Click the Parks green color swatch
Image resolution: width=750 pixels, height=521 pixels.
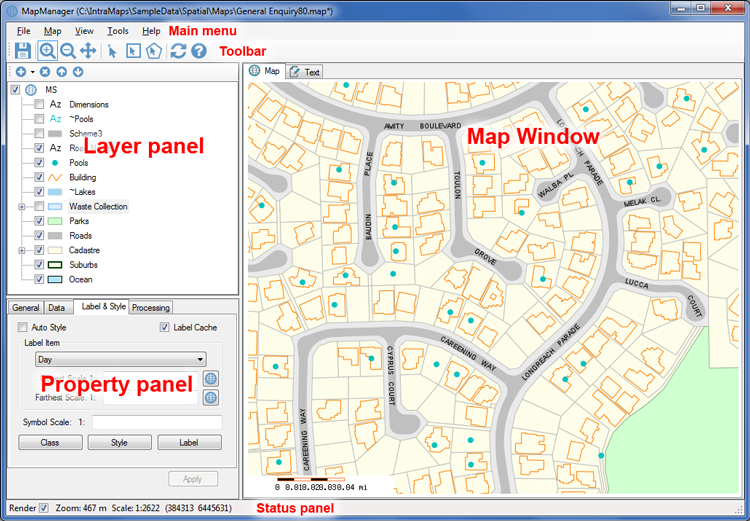[x=55, y=221]
